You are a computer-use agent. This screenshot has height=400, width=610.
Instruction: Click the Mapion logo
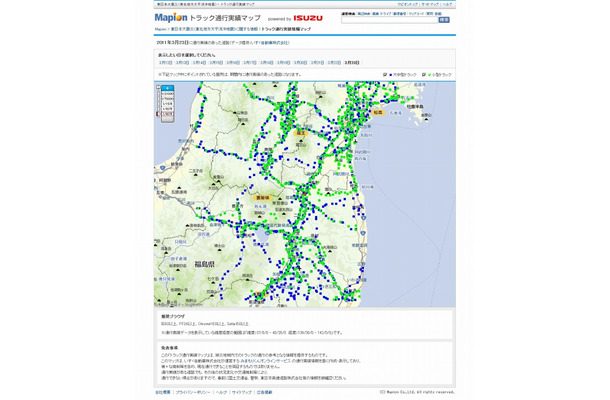click(171, 18)
